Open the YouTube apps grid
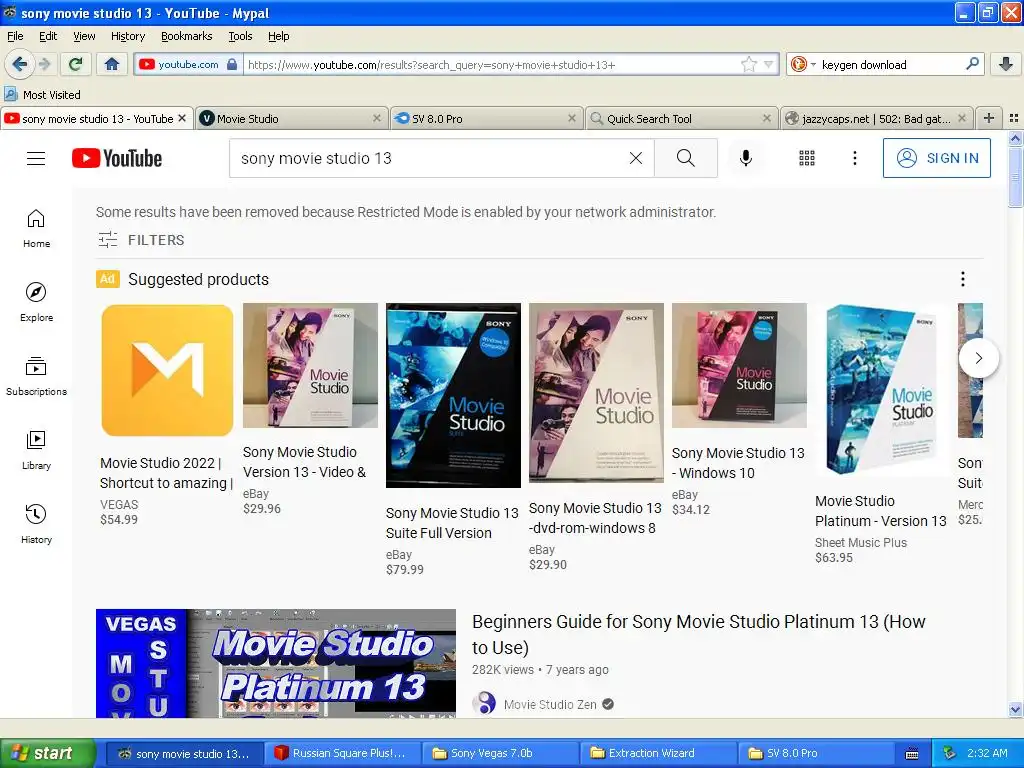The height and width of the screenshot is (768, 1024). [807, 158]
